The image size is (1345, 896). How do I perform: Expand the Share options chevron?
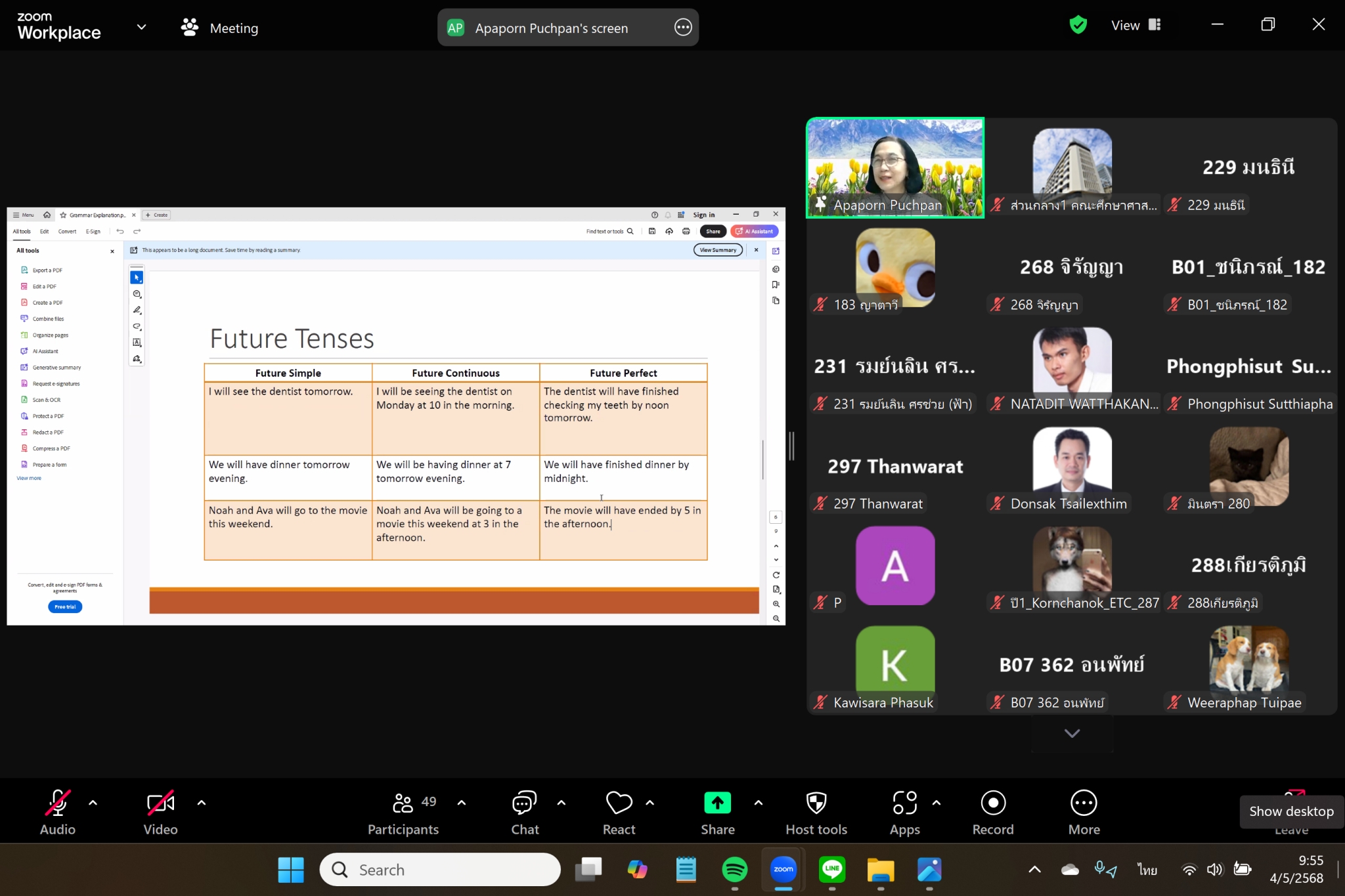tap(759, 802)
